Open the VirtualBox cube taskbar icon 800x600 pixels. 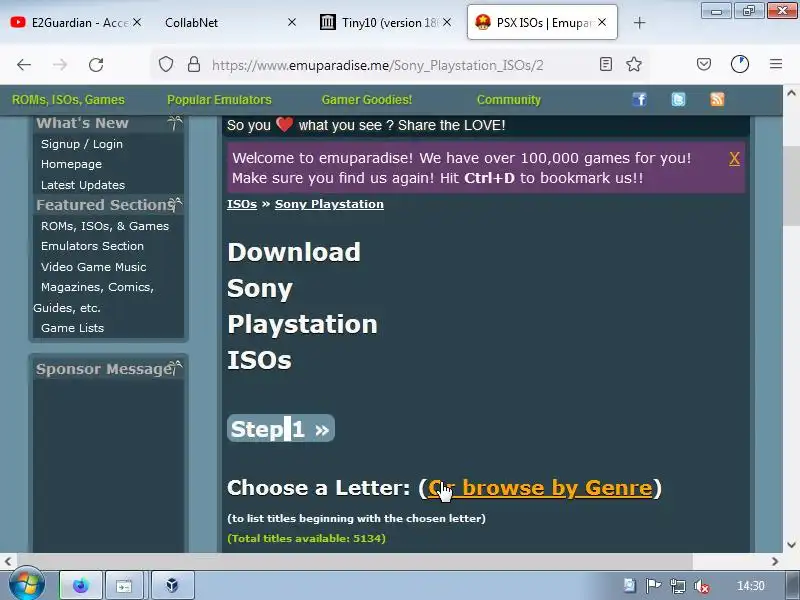coord(172,585)
